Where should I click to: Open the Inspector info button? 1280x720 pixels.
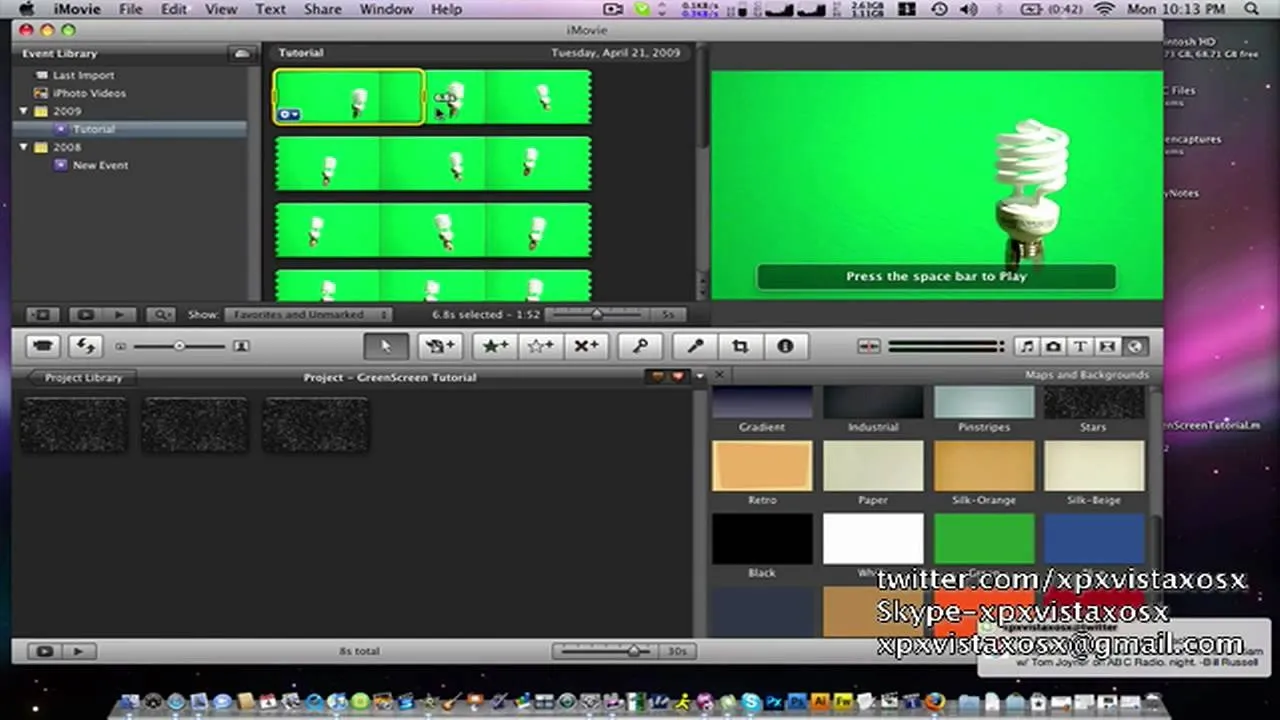tap(785, 346)
